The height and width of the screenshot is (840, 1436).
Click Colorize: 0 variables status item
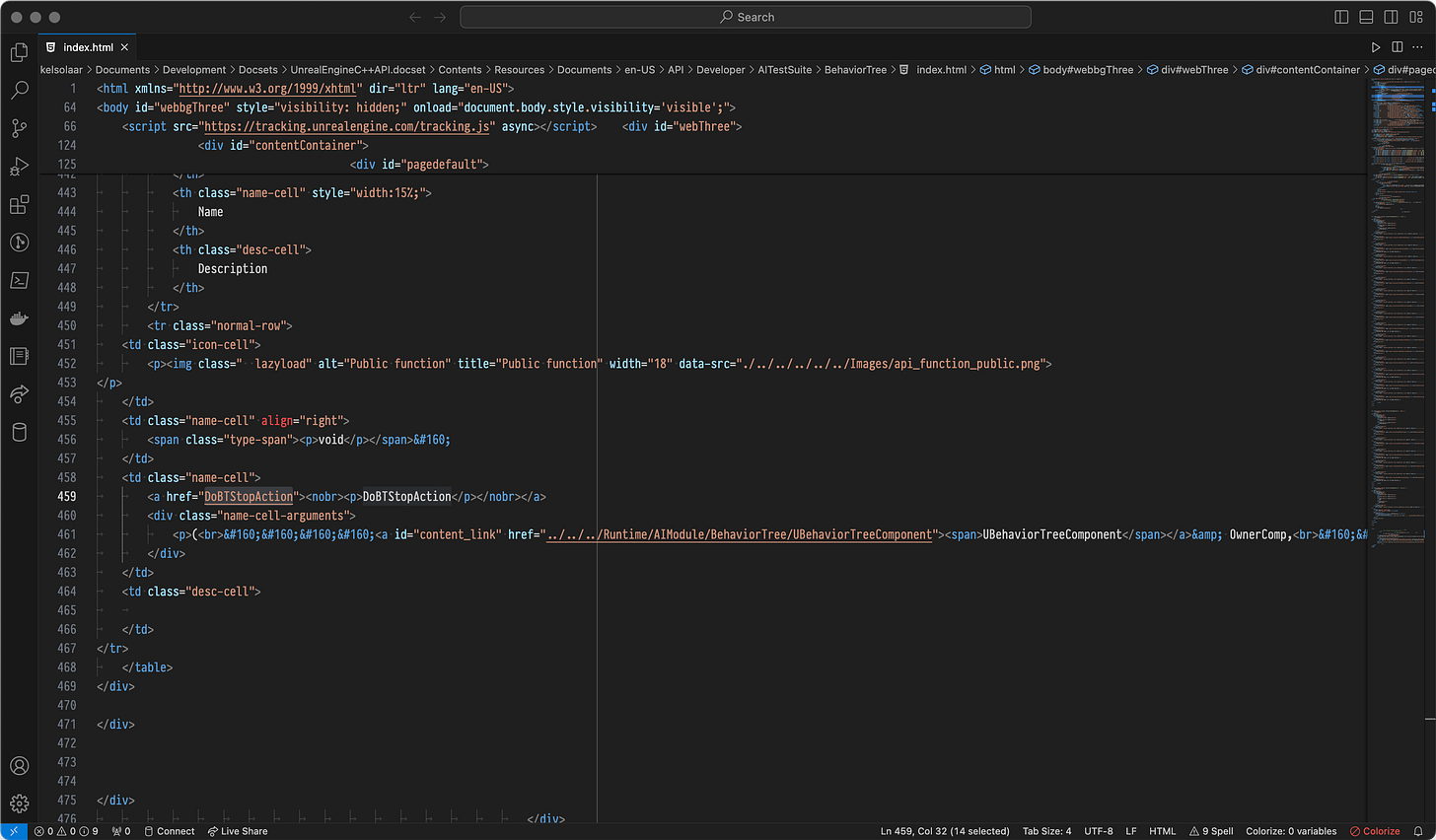click(x=1291, y=831)
